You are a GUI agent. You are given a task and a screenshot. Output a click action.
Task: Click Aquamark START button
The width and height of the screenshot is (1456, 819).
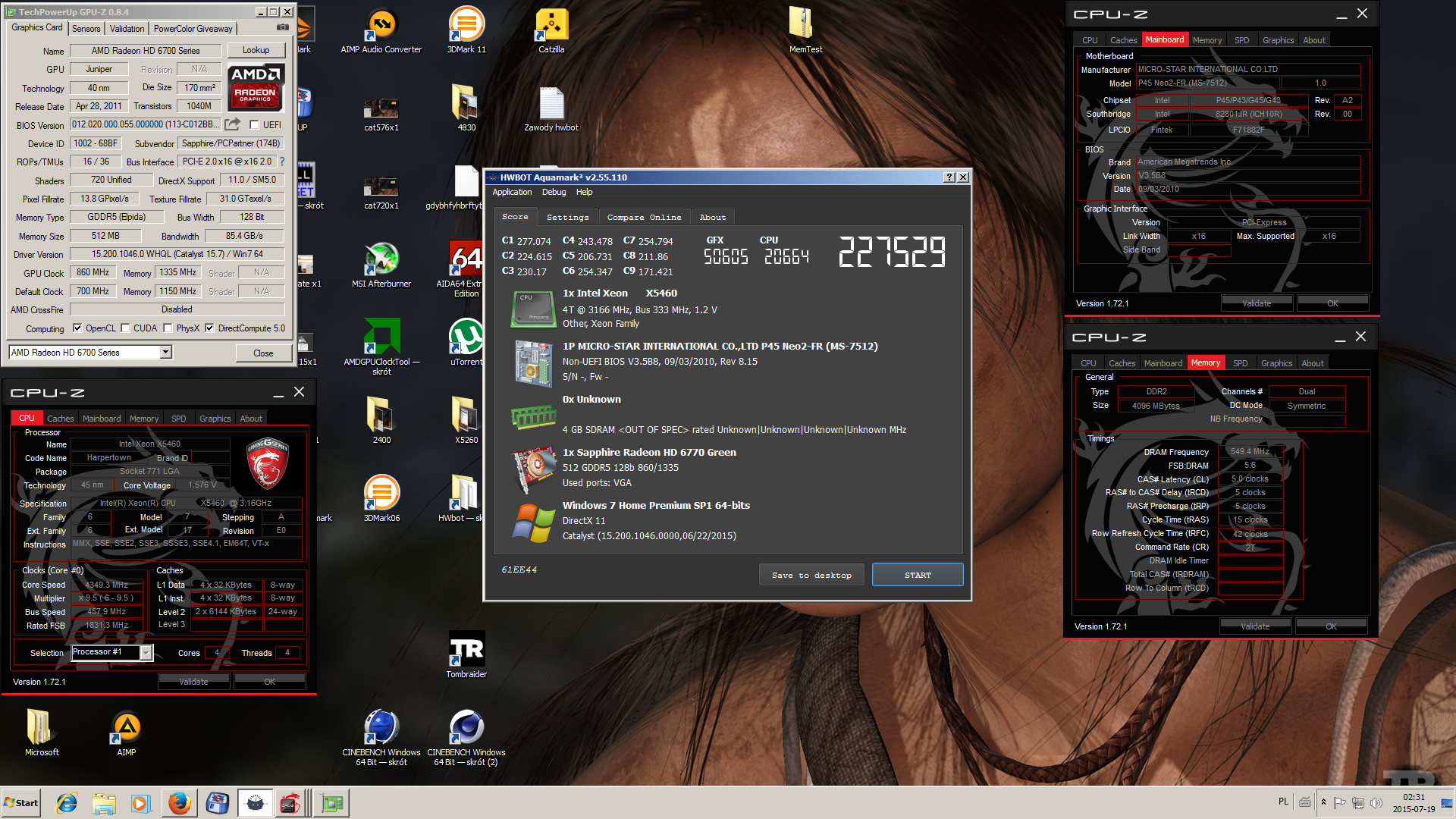click(x=918, y=575)
